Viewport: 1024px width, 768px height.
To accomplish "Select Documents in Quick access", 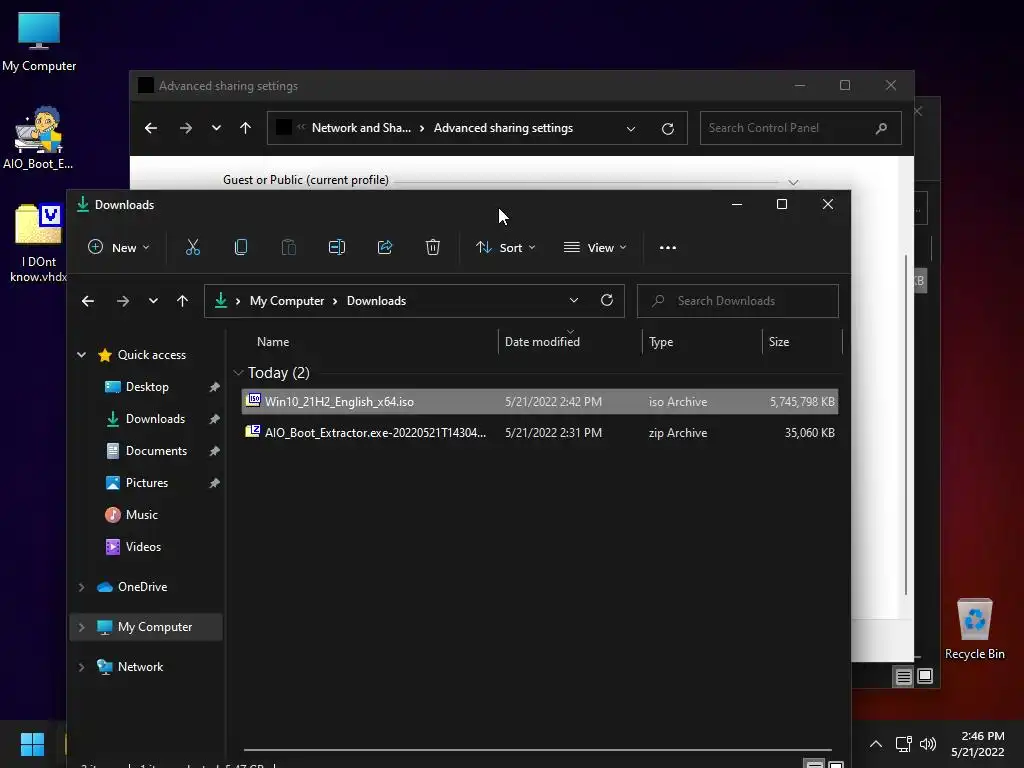I will [156, 451].
